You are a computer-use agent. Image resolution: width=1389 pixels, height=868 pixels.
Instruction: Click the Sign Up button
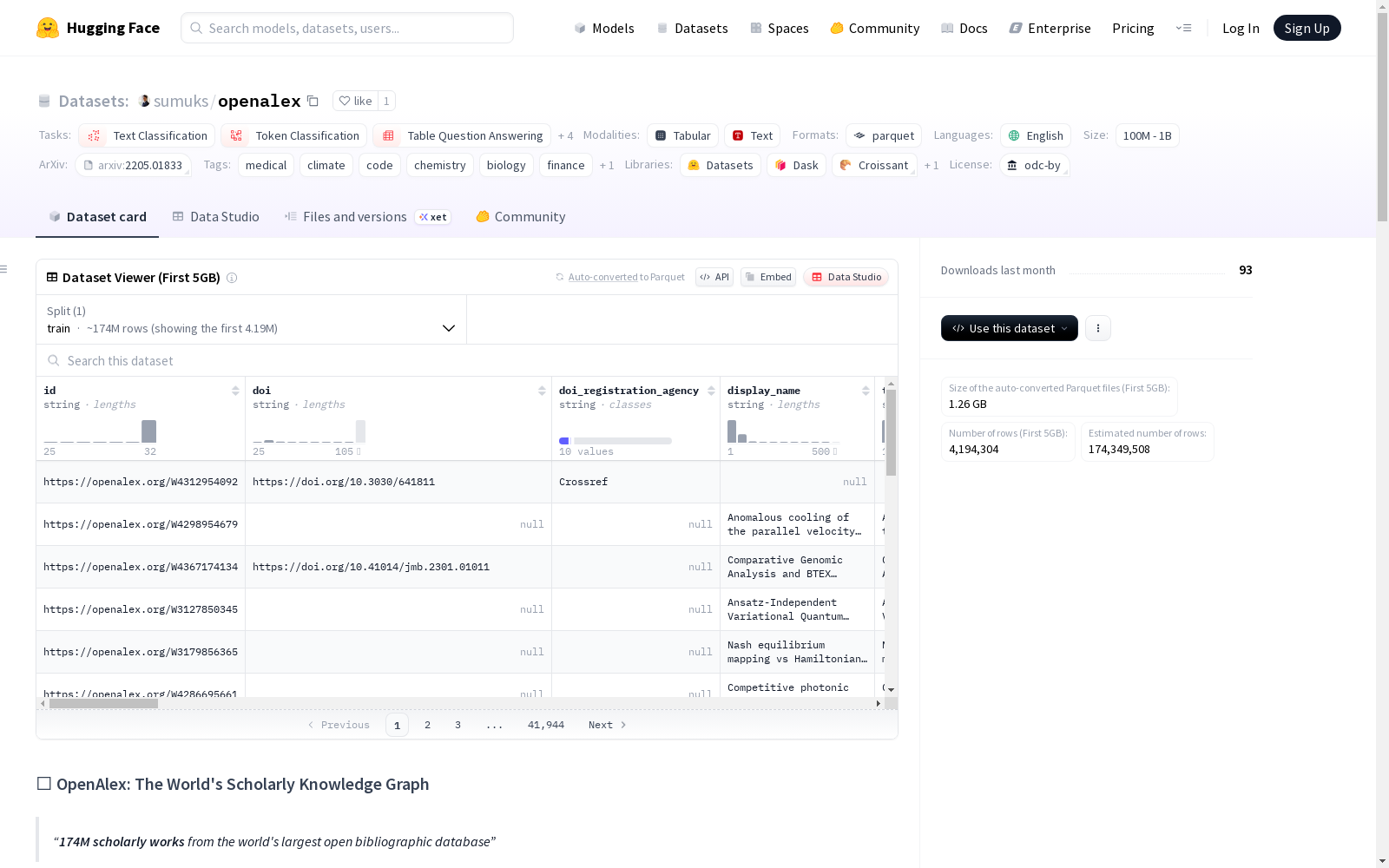pyautogui.click(x=1307, y=28)
